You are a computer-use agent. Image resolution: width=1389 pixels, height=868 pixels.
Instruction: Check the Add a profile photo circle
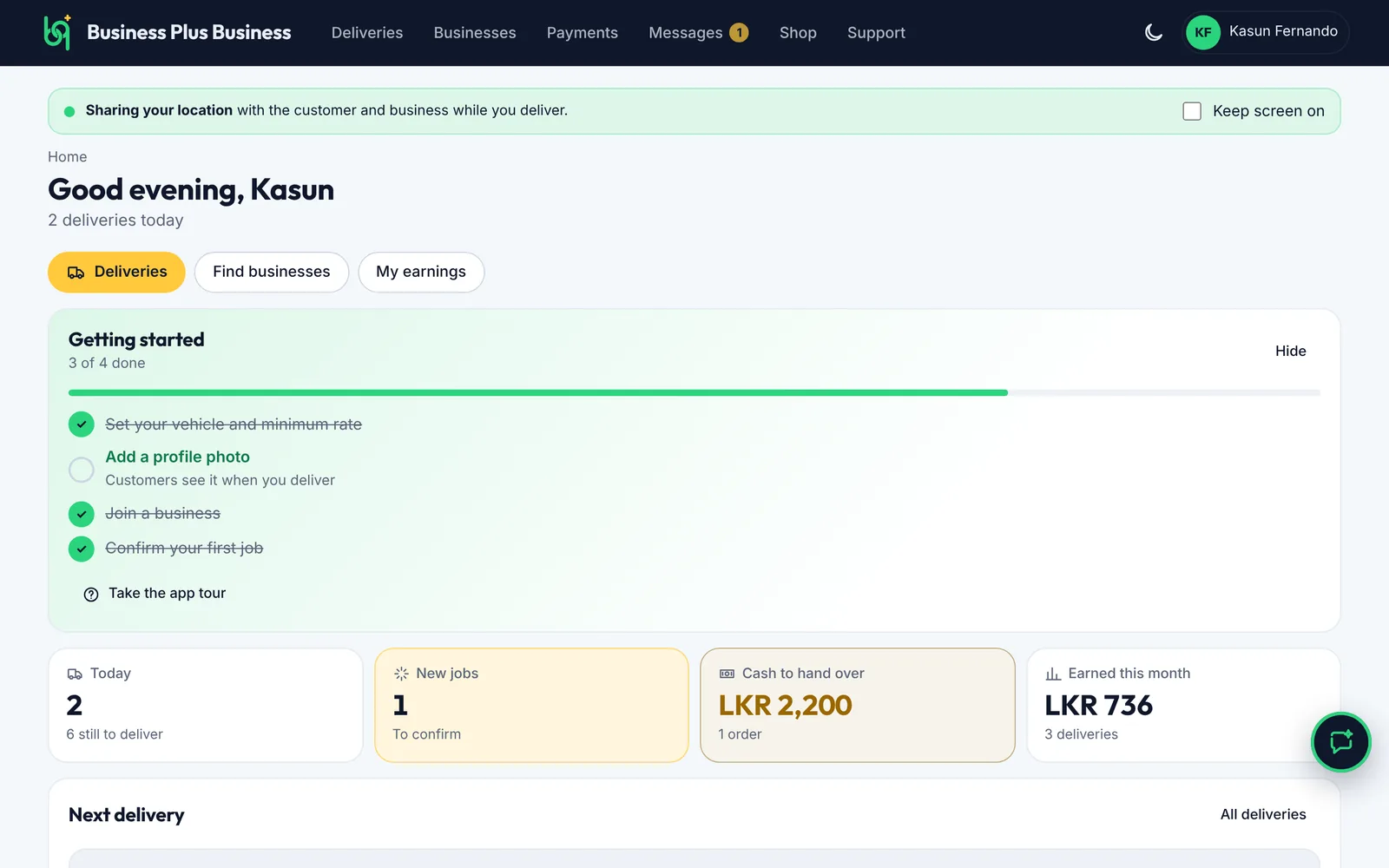[x=82, y=470]
